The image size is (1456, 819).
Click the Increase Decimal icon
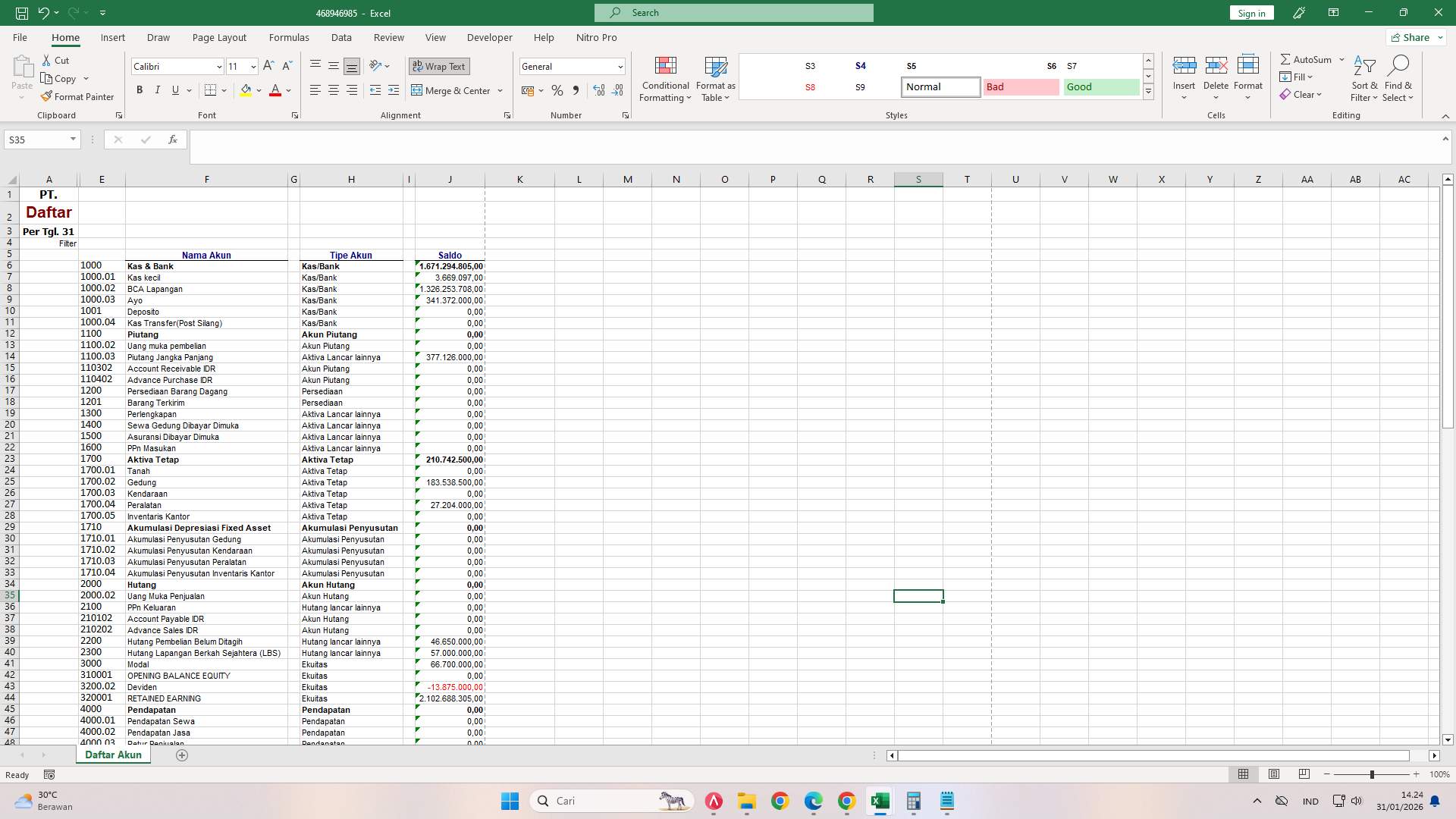tap(599, 90)
